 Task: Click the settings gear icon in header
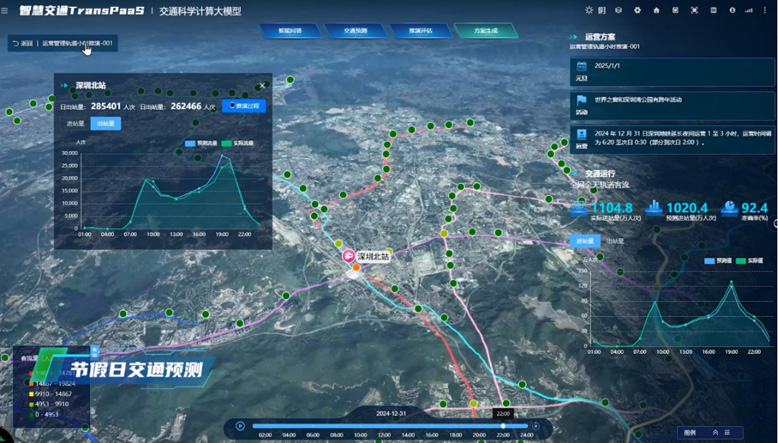[636, 10]
